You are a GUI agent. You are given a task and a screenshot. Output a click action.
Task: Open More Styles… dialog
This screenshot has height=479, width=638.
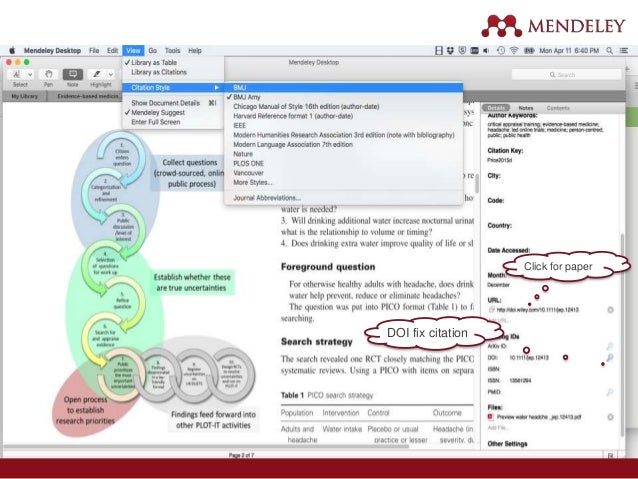(343, 182)
